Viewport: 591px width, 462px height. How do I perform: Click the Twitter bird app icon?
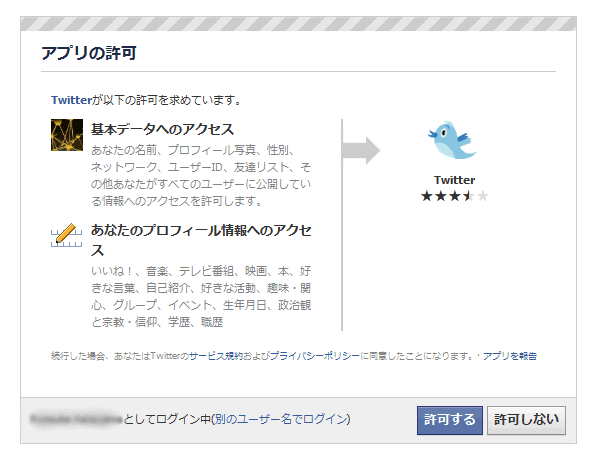tap(453, 140)
